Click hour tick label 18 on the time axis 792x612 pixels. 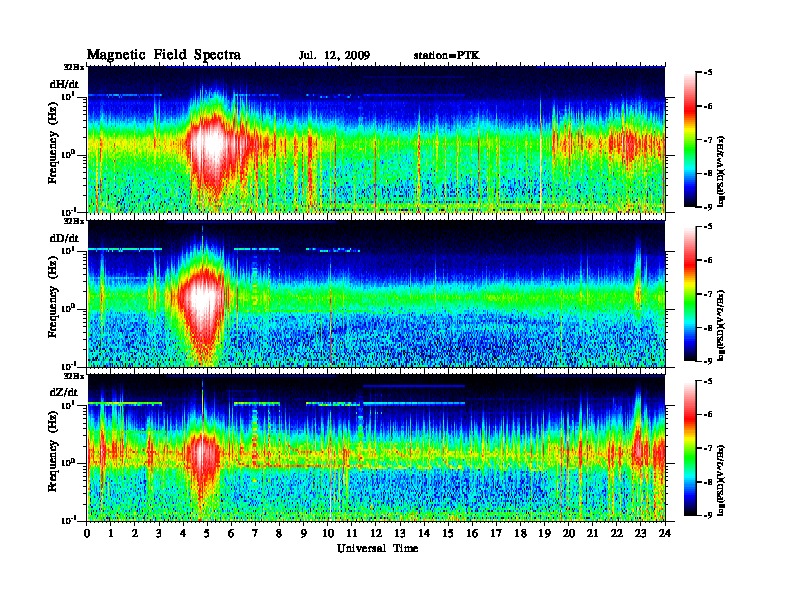click(x=520, y=533)
